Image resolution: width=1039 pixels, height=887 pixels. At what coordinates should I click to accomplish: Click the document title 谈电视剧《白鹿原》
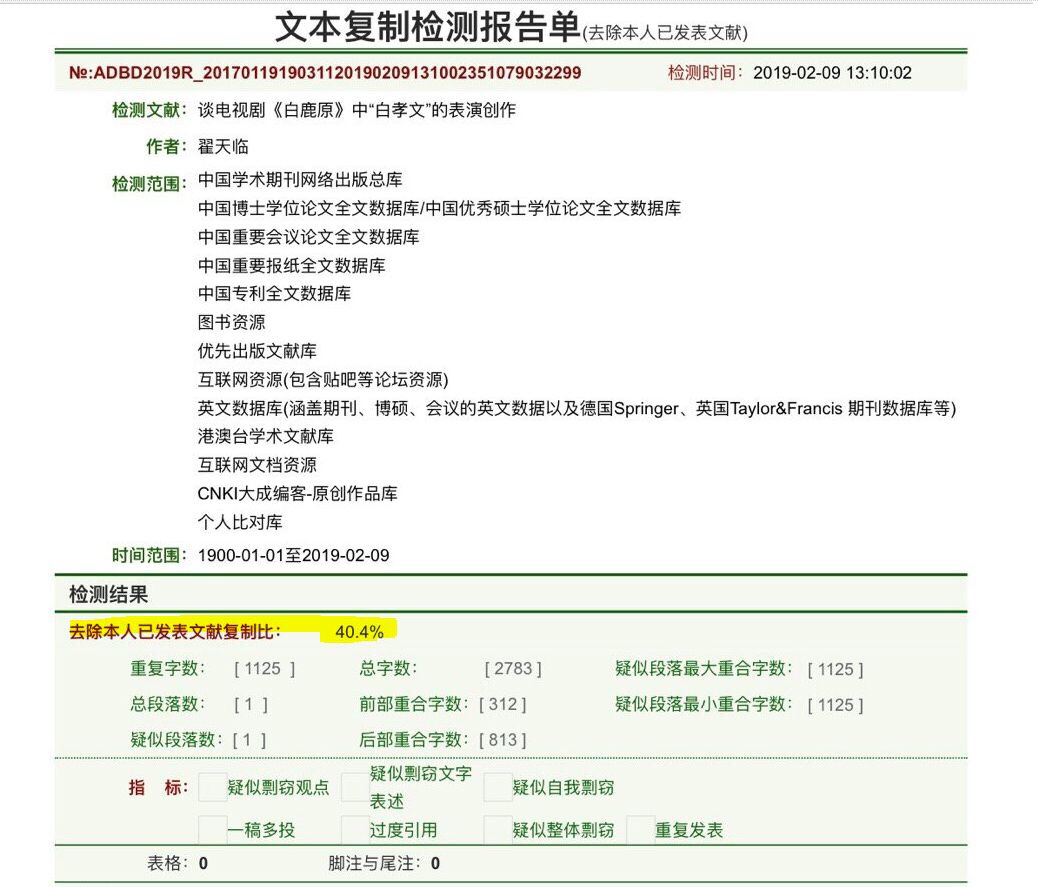pyautogui.click(x=356, y=110)
